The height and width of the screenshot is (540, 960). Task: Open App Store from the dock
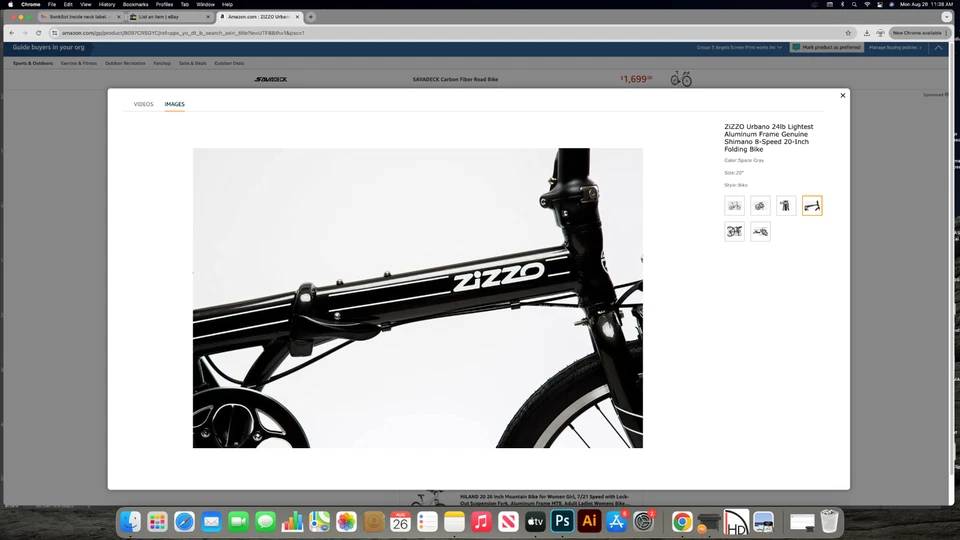pos(616,522)
